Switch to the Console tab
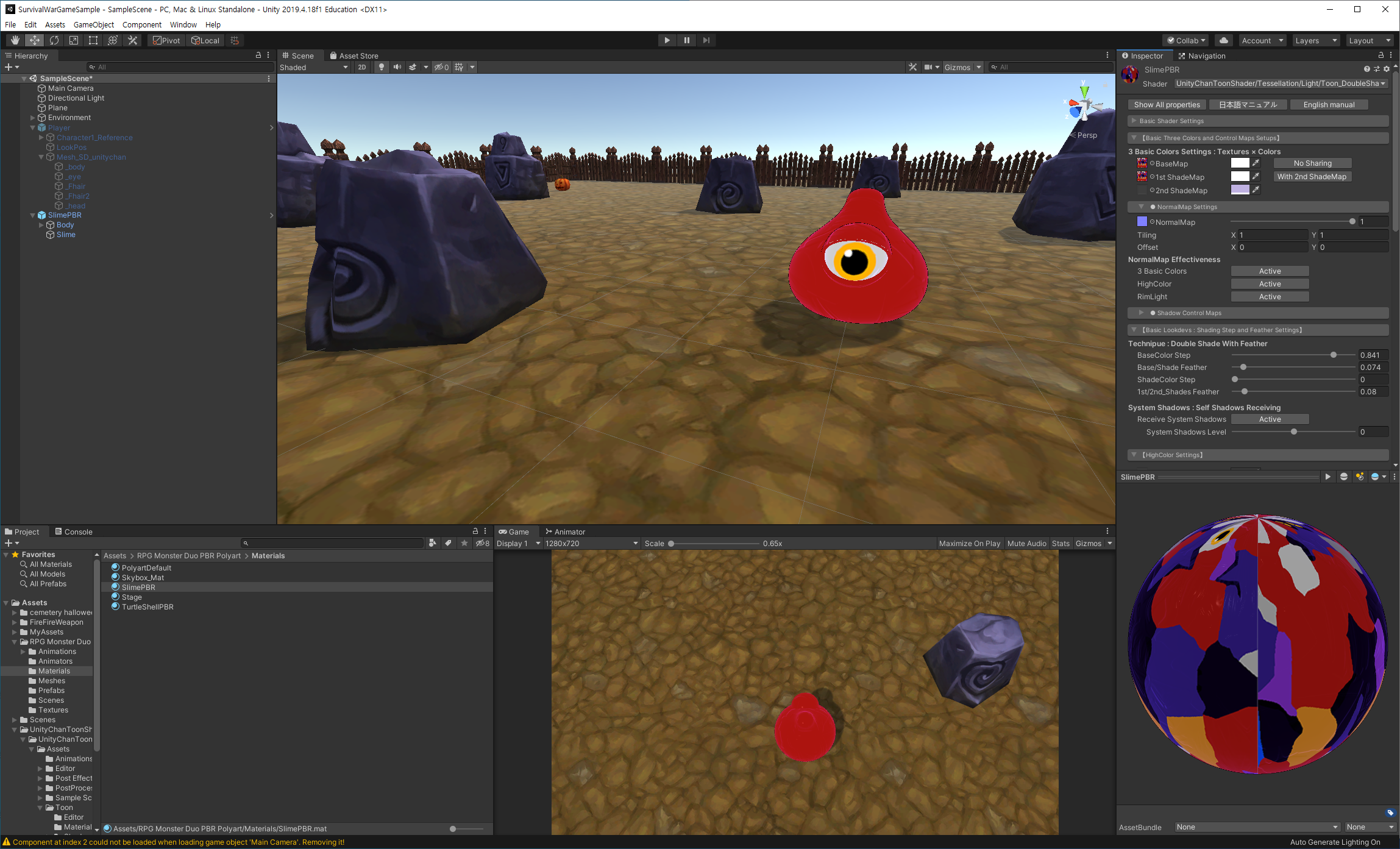This screenshot has width=1400, height=849. tap(74, 531)
